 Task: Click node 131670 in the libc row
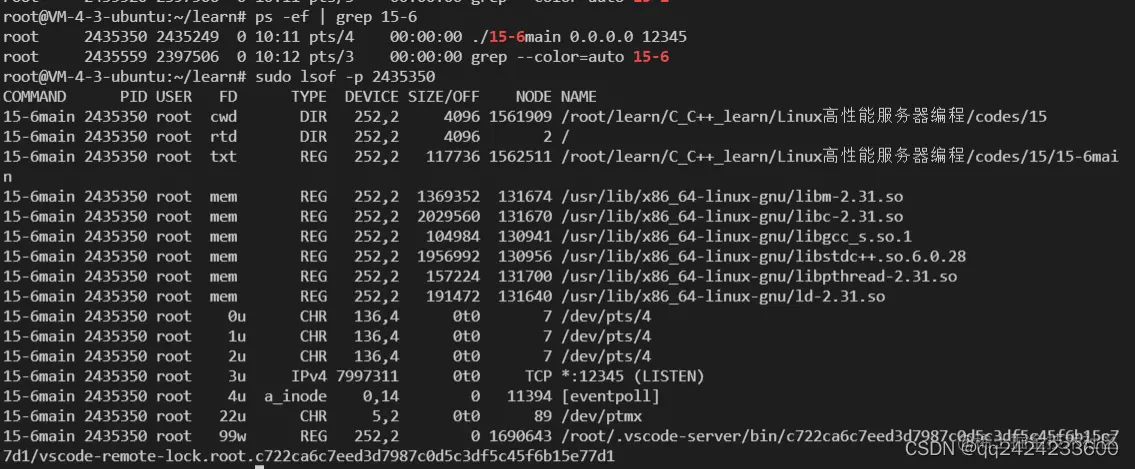tap(525, 216)
